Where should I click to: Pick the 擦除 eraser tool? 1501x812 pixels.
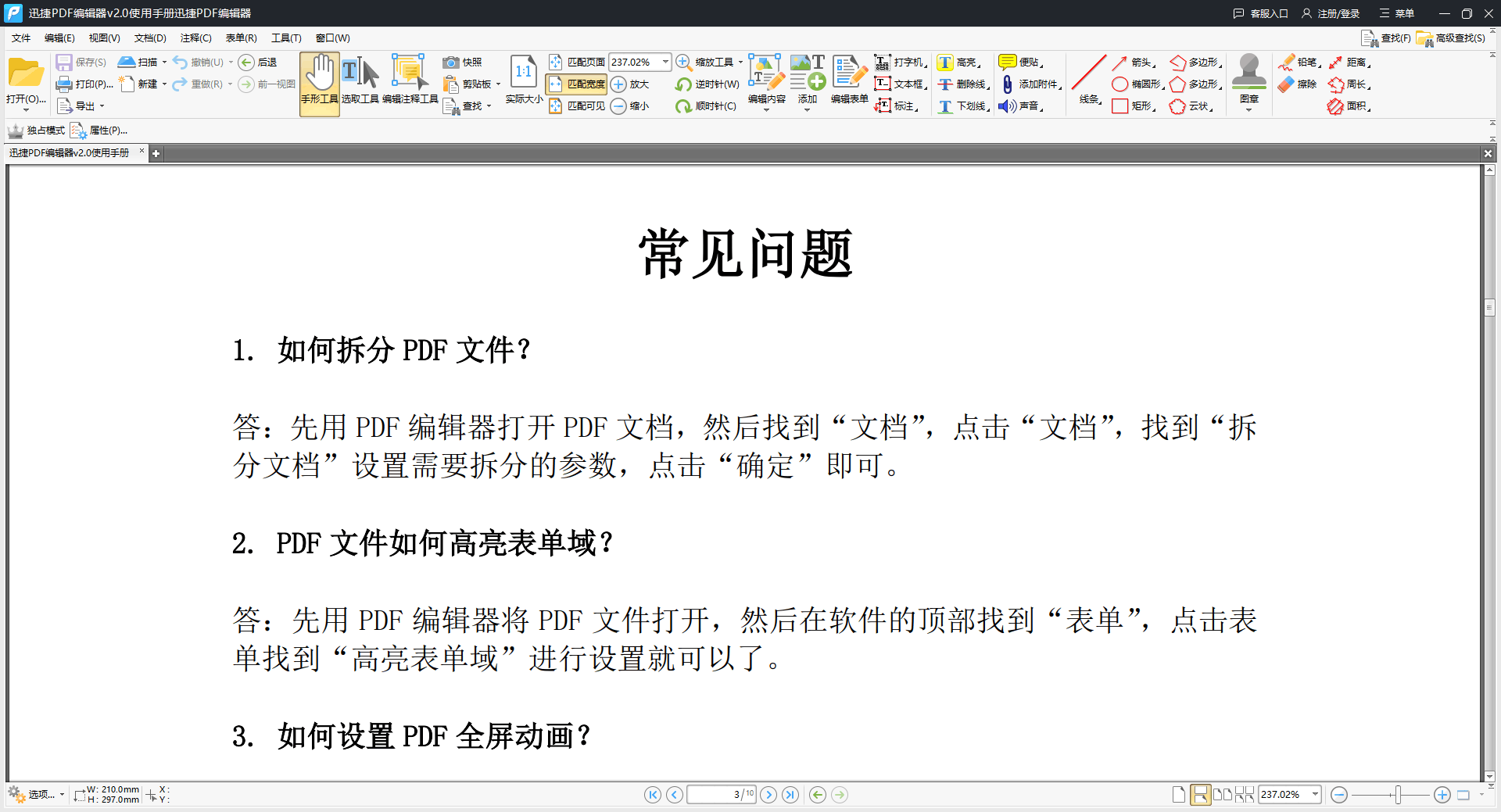[1298, 84]
